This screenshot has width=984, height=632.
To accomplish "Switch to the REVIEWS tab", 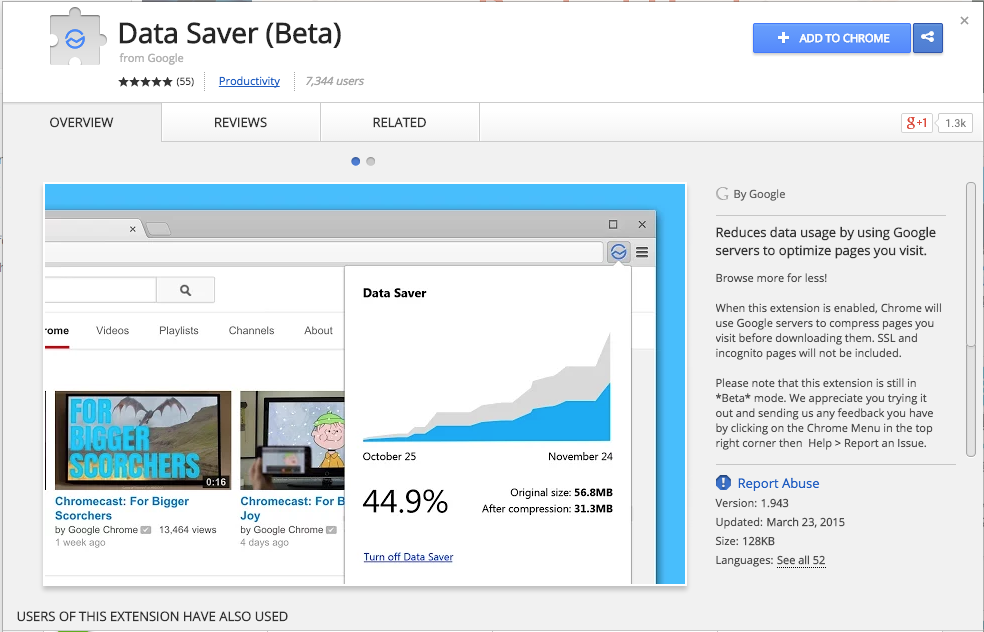I will (x=240, y=122).
